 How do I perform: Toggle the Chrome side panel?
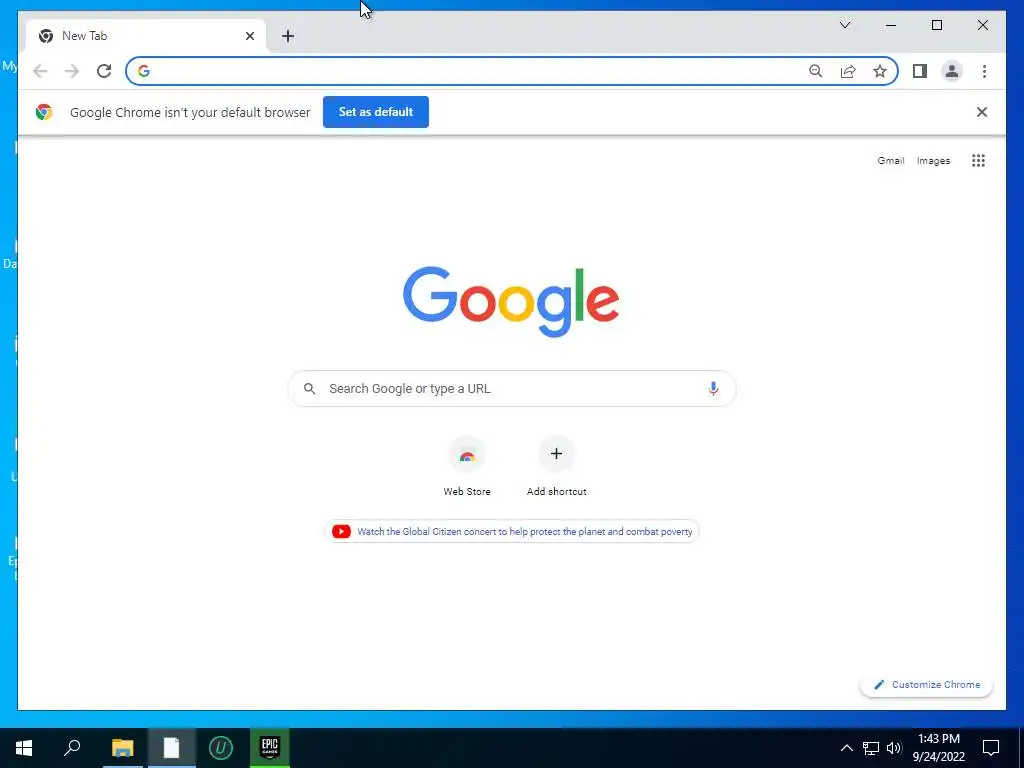click(920, 71)
